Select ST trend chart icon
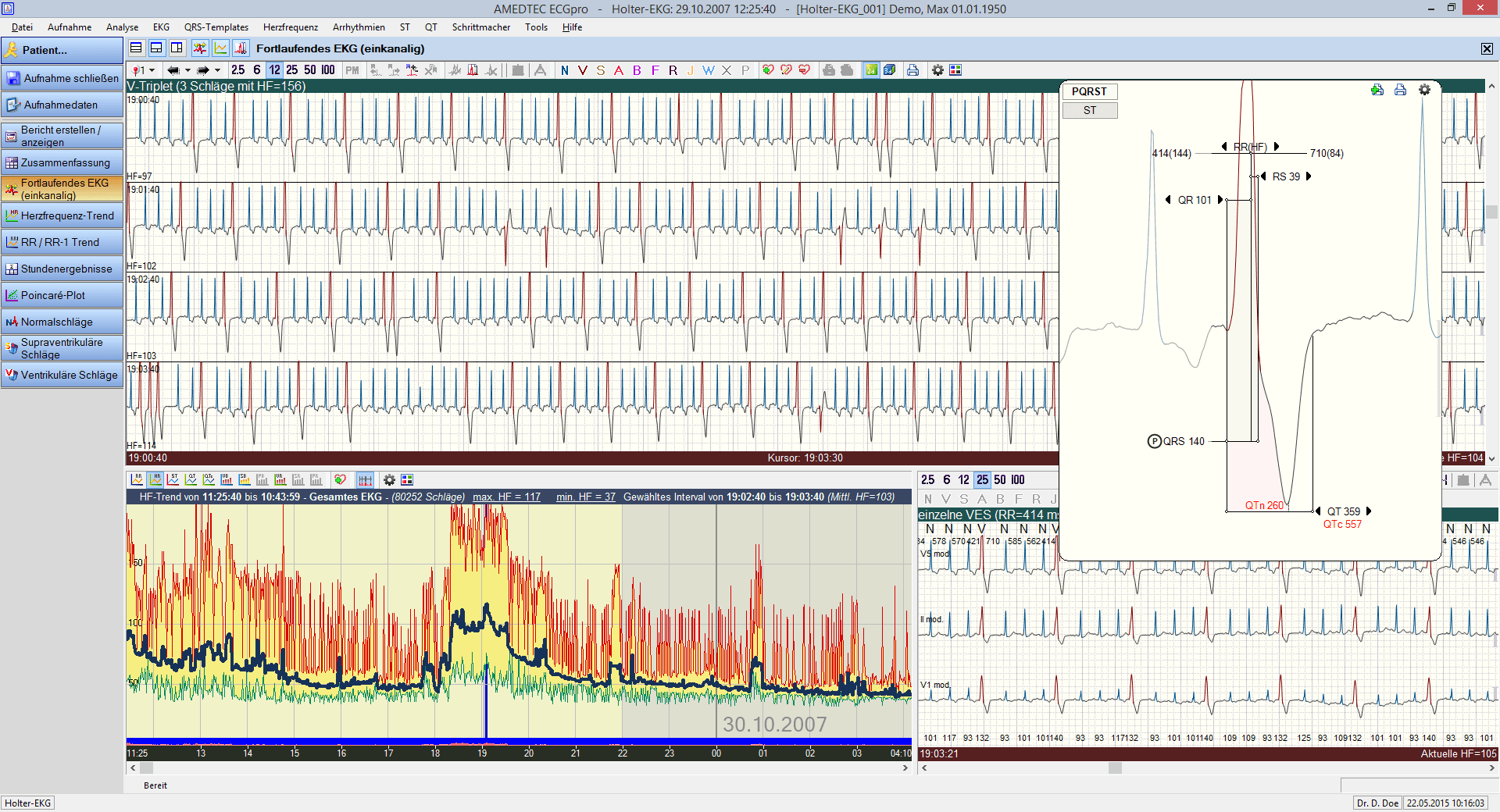The image size is (1500, 812). [173, 479]
